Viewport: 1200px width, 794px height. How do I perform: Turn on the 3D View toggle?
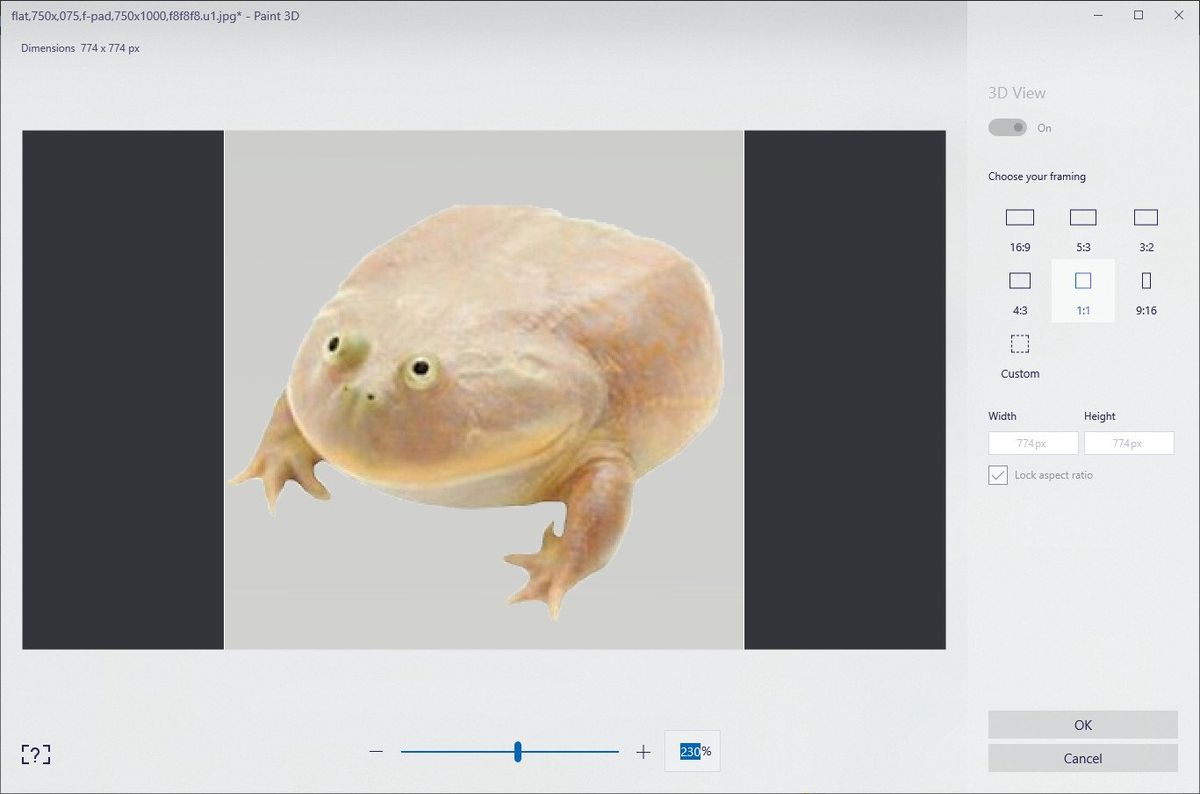[x=1007, y=127]
